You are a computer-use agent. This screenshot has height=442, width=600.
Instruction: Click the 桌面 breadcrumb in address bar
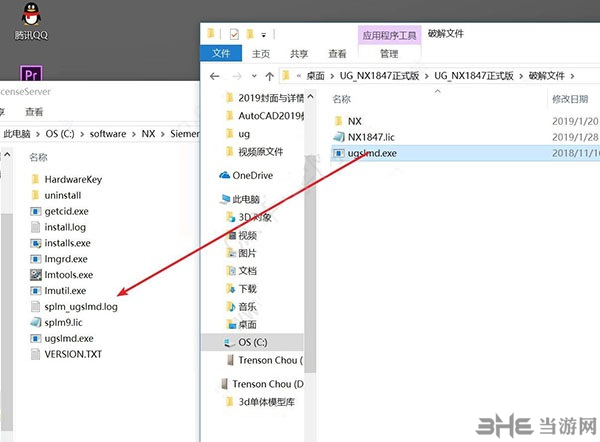(x=315, y=76)
